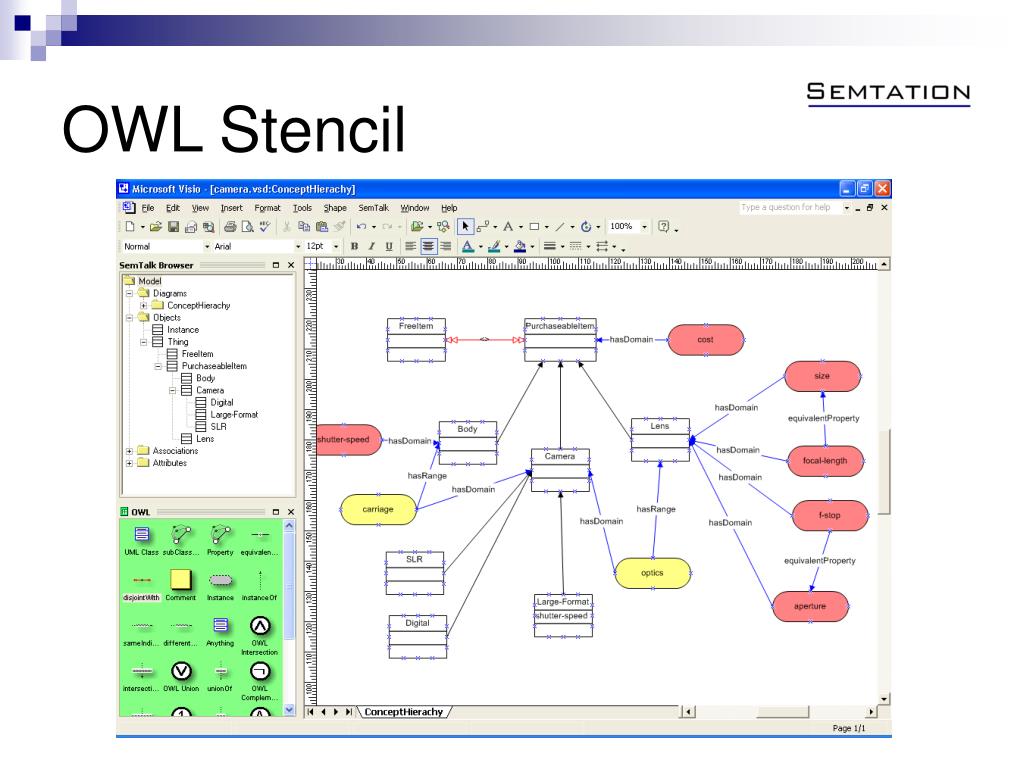Toggle Bold formatting

click(354, 246)
